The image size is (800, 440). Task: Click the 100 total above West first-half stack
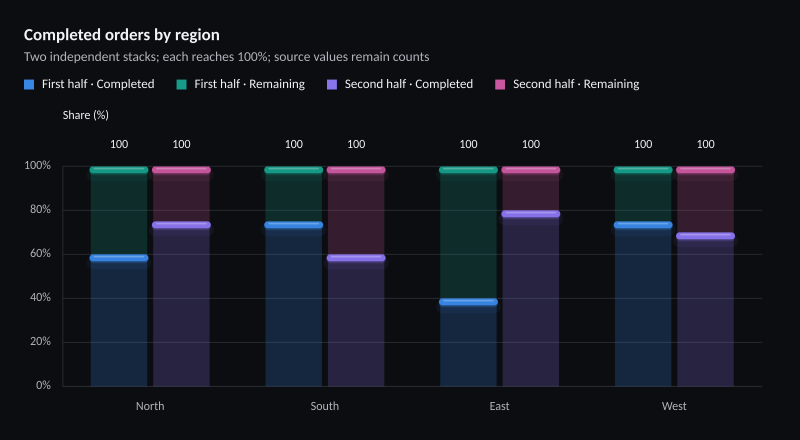point(643,144)
